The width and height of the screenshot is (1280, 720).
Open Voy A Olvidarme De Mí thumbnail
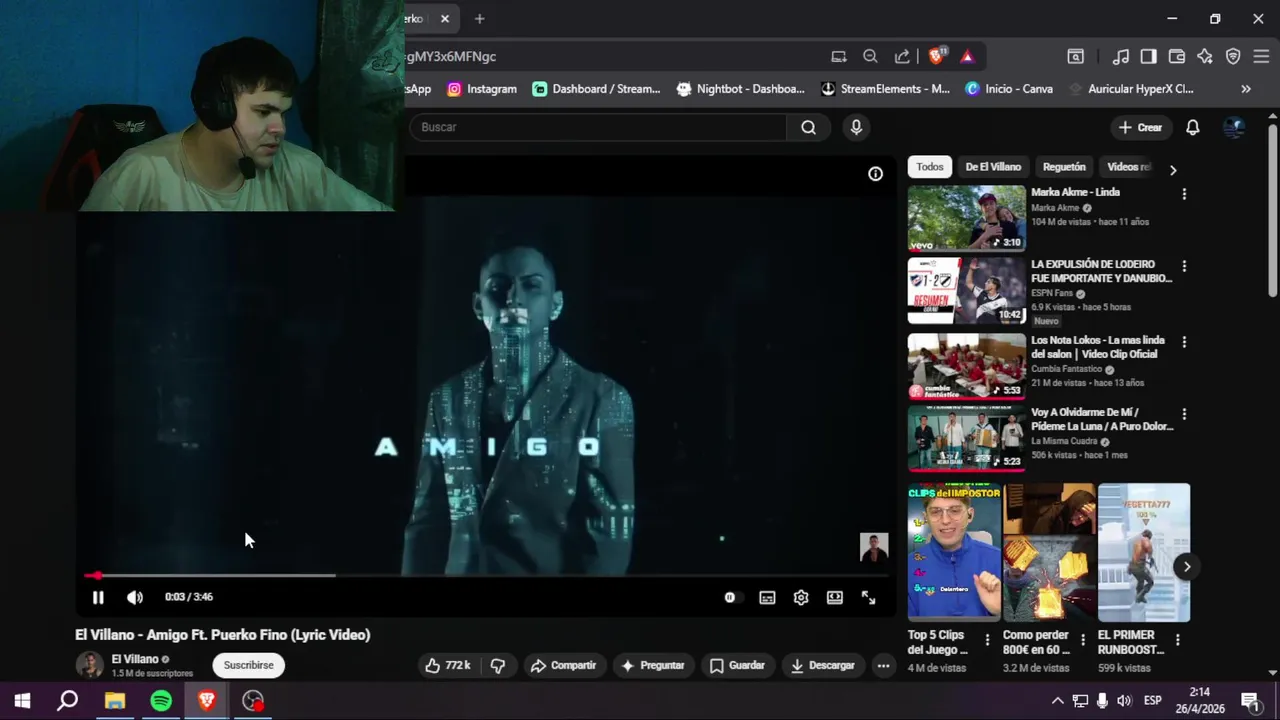(967, 437)
